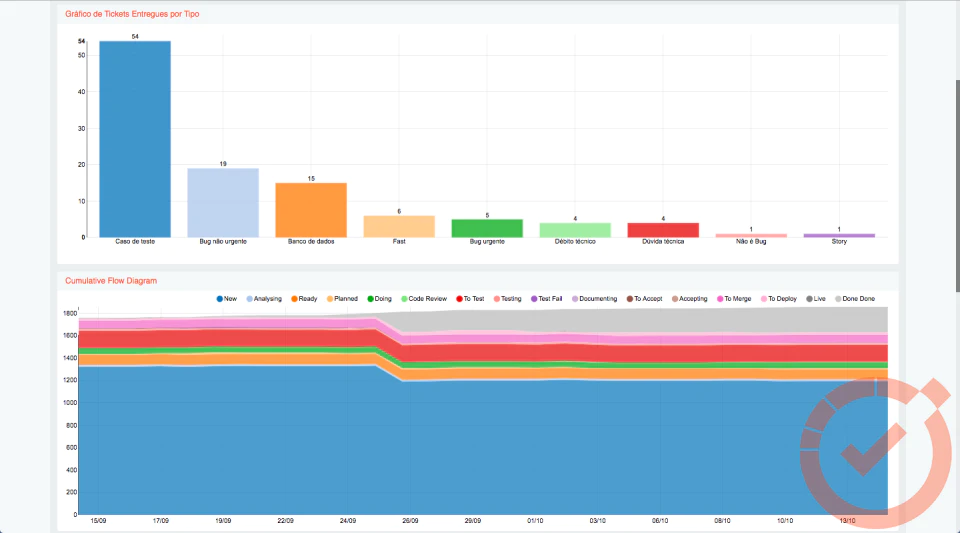This screenshot has width=960, height=533.
Task: Toggle the Analysing legend item
Action: coord(264,299)
